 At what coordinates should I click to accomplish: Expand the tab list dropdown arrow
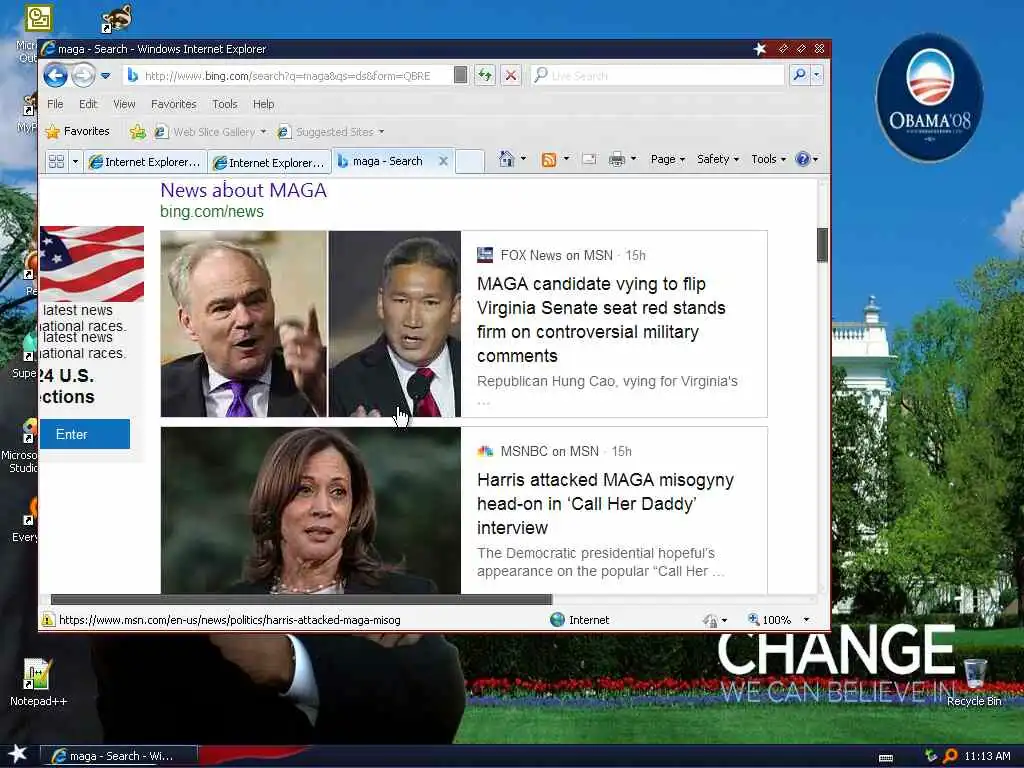[x=75, y=161]
